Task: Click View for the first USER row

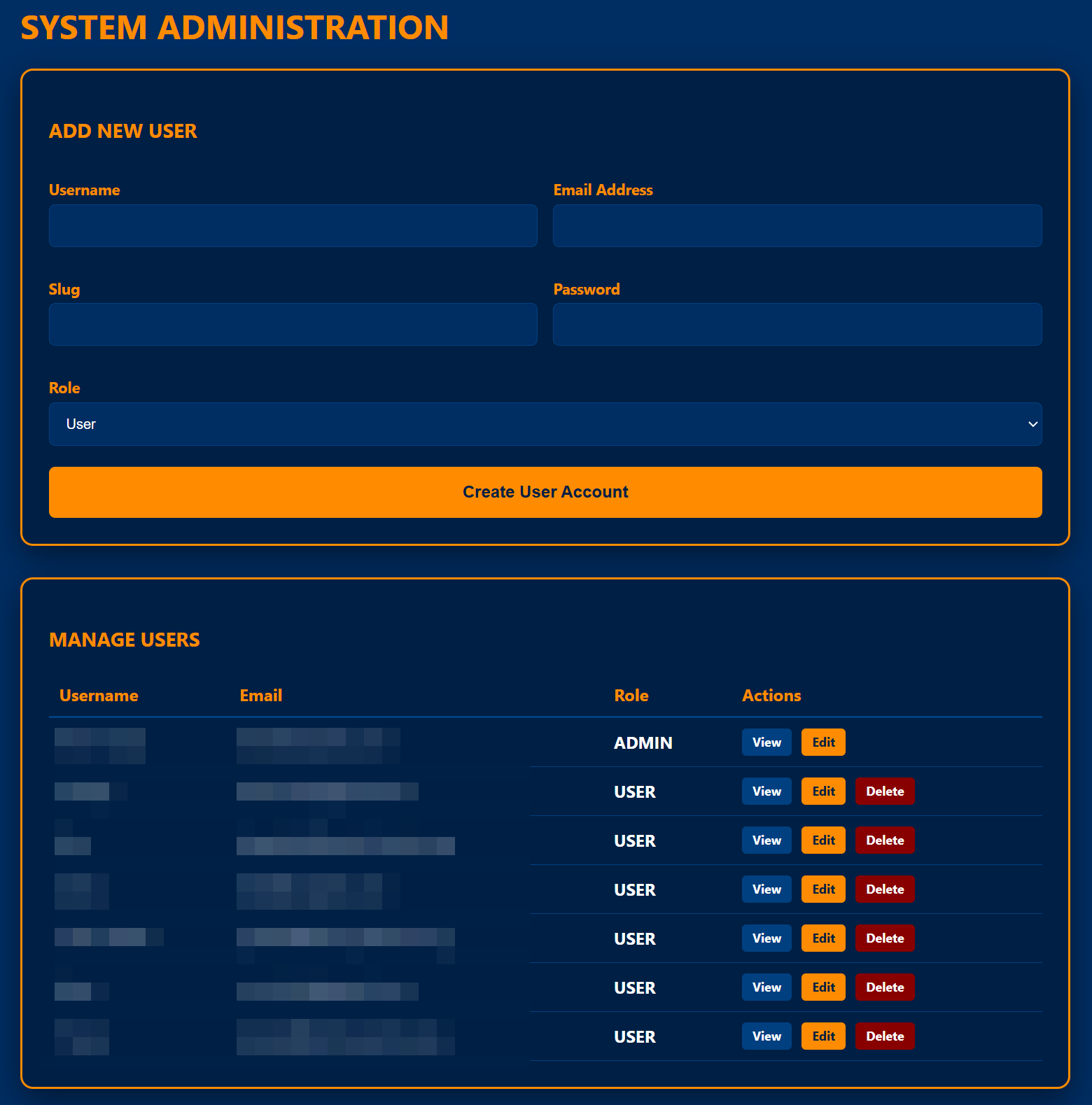Action: point(766,791)
